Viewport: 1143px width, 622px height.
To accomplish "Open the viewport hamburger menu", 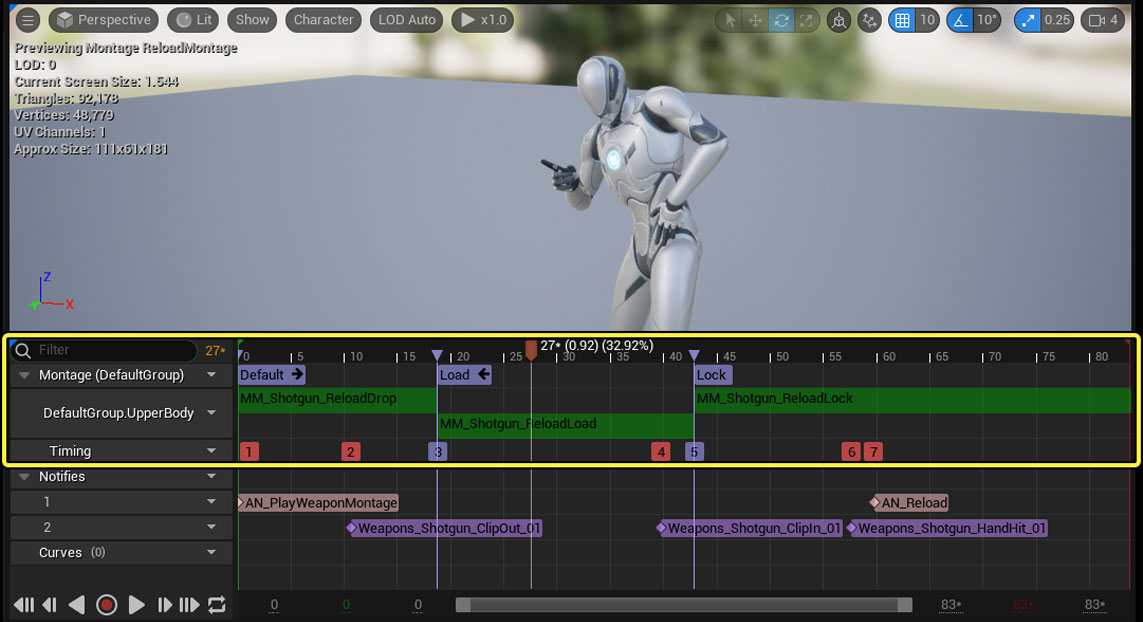I will click(x=27, y=20).
